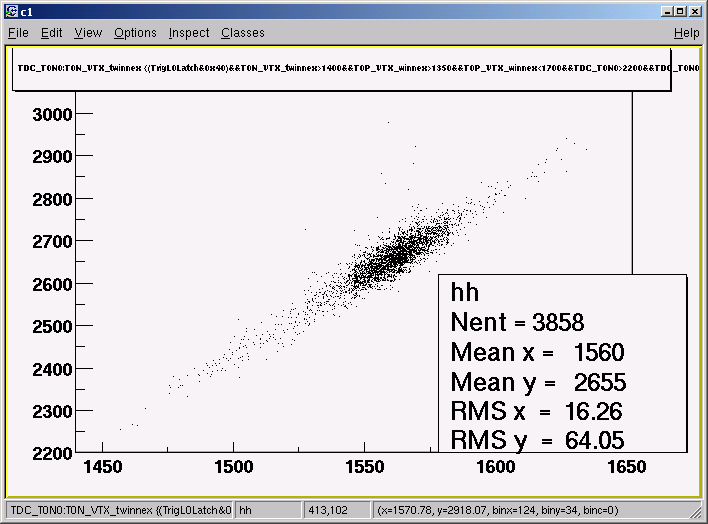Select the Nent = 3858 stats line
Screen dimensions: 708x524
[x=517, y=323]
